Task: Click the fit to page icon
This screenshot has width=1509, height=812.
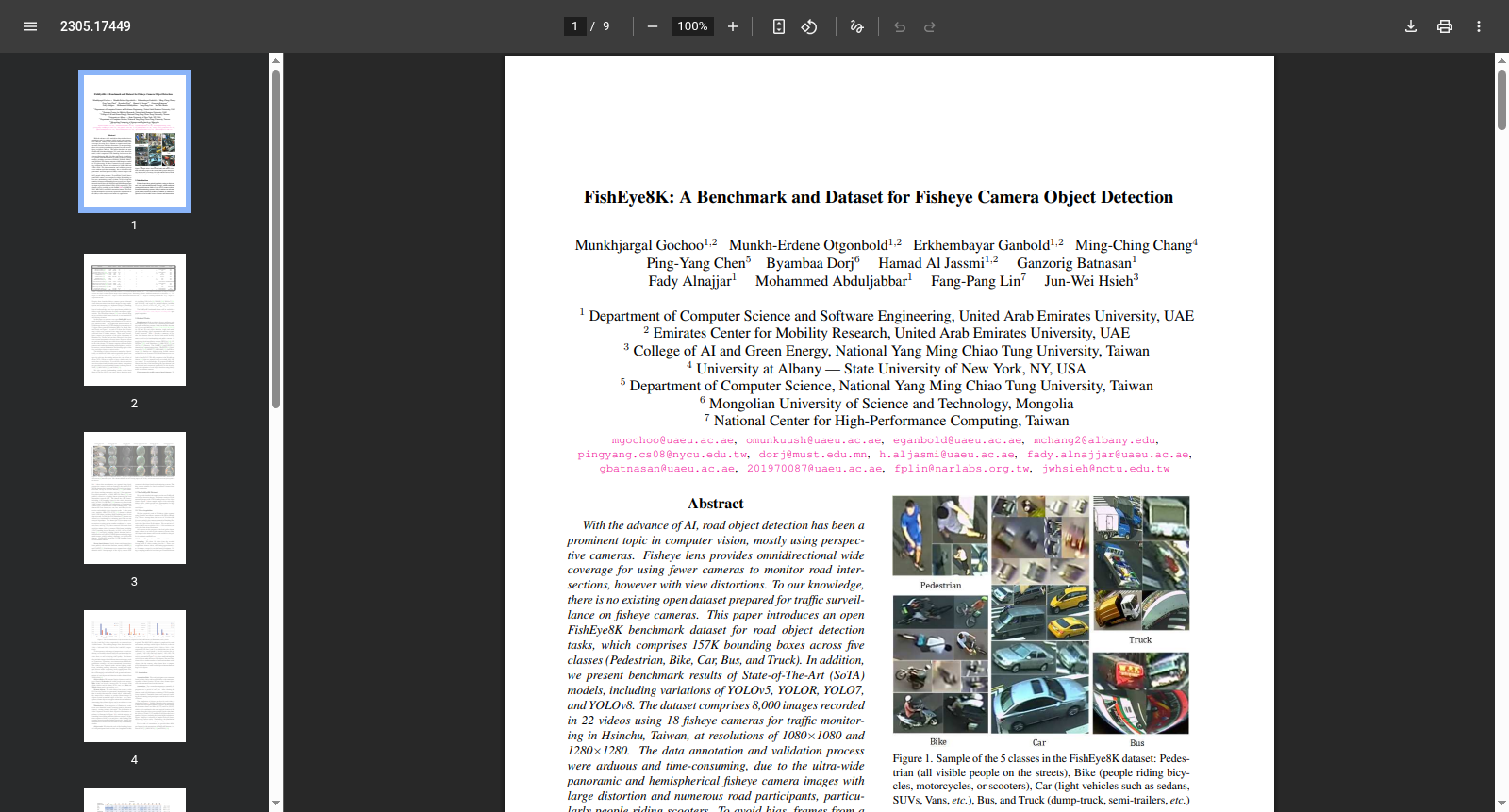Action: pos(779,26)
